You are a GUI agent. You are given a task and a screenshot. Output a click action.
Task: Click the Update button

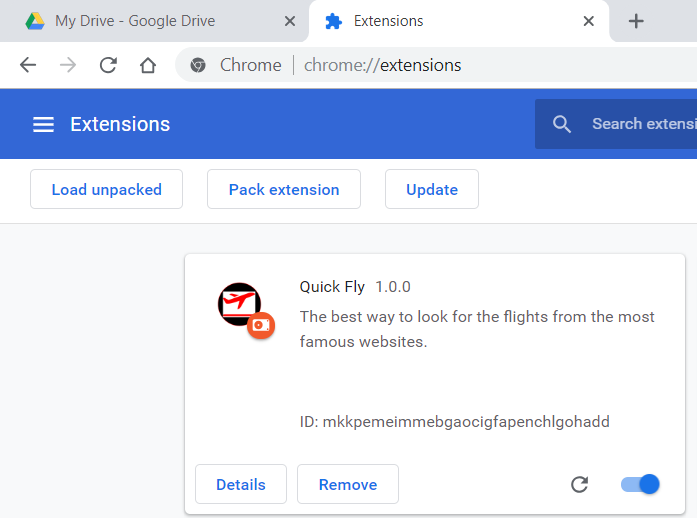pos(432,189)
